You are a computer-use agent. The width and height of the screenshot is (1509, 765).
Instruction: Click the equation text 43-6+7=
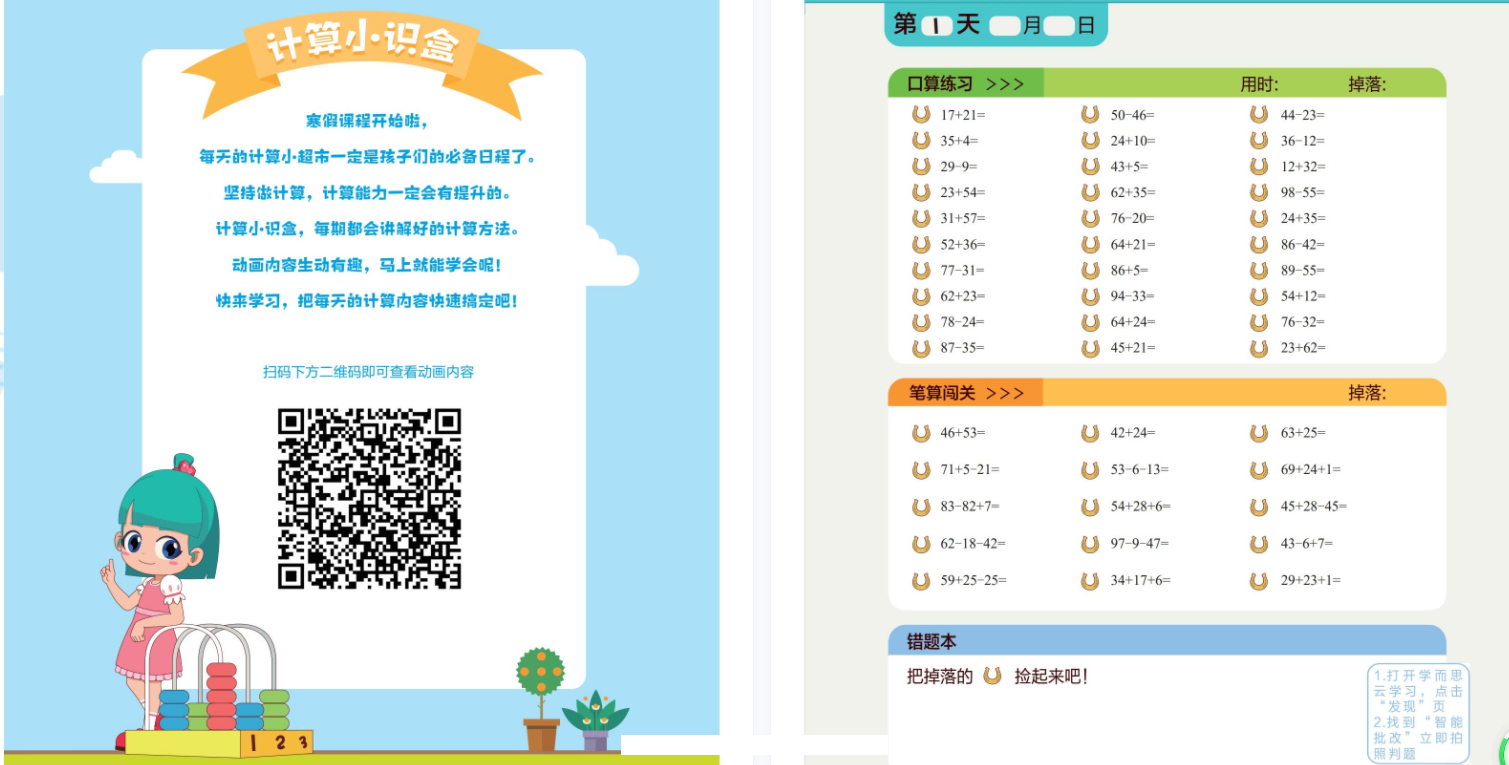[1307, 544]
